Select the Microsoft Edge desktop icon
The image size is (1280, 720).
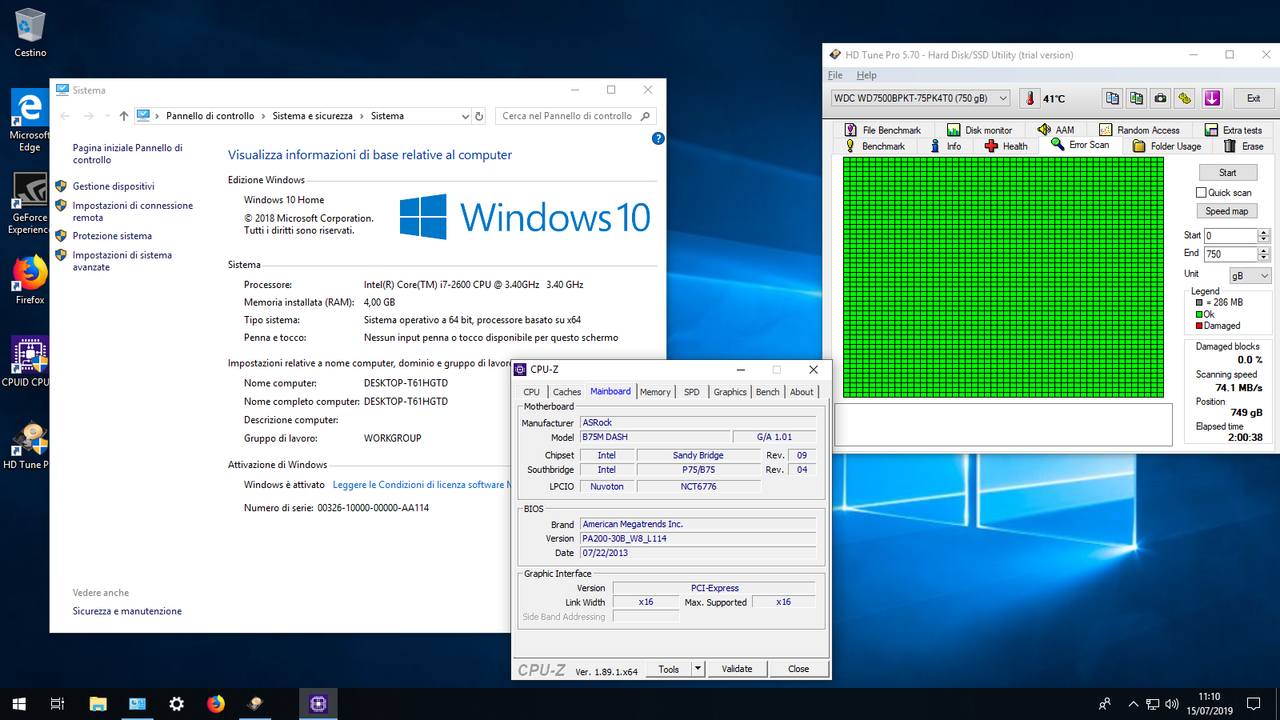click(x=29, y=121)
